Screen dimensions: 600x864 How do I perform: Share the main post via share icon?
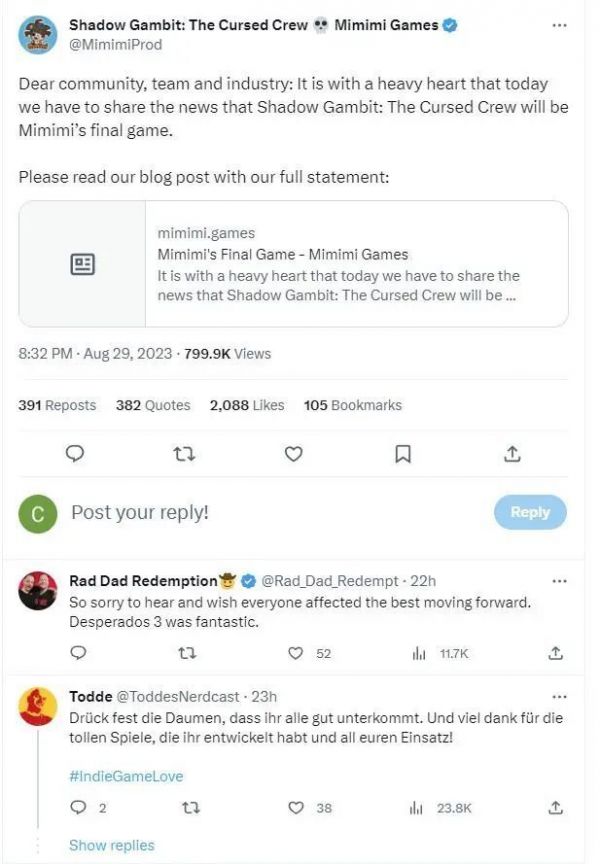click(x=512, y=454)
